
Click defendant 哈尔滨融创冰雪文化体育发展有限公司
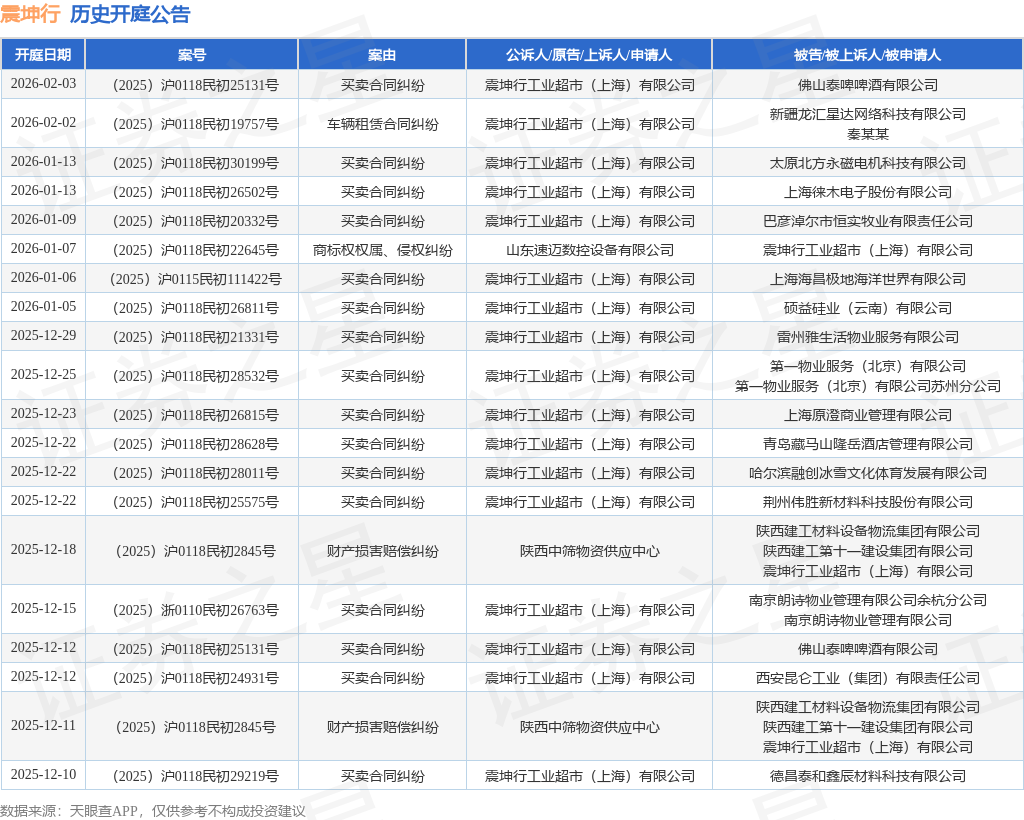868,473
